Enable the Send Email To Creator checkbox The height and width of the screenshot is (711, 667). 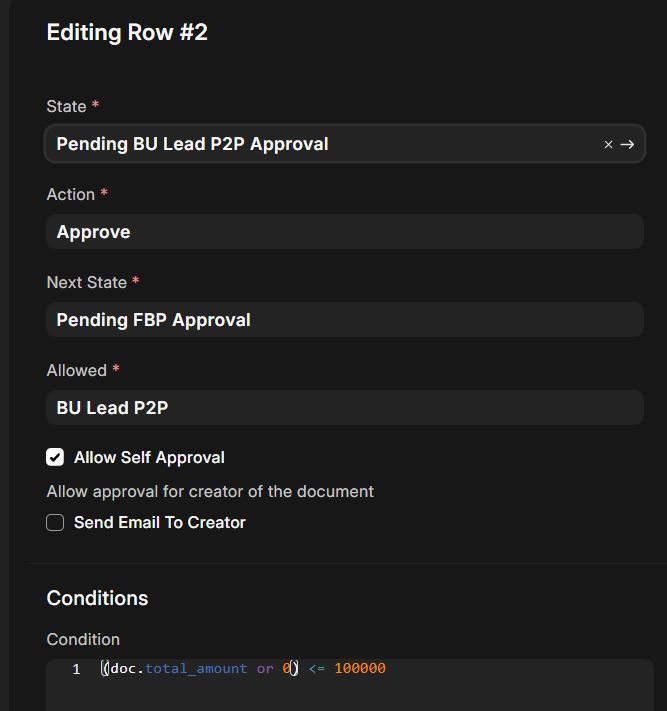point(55,523)
